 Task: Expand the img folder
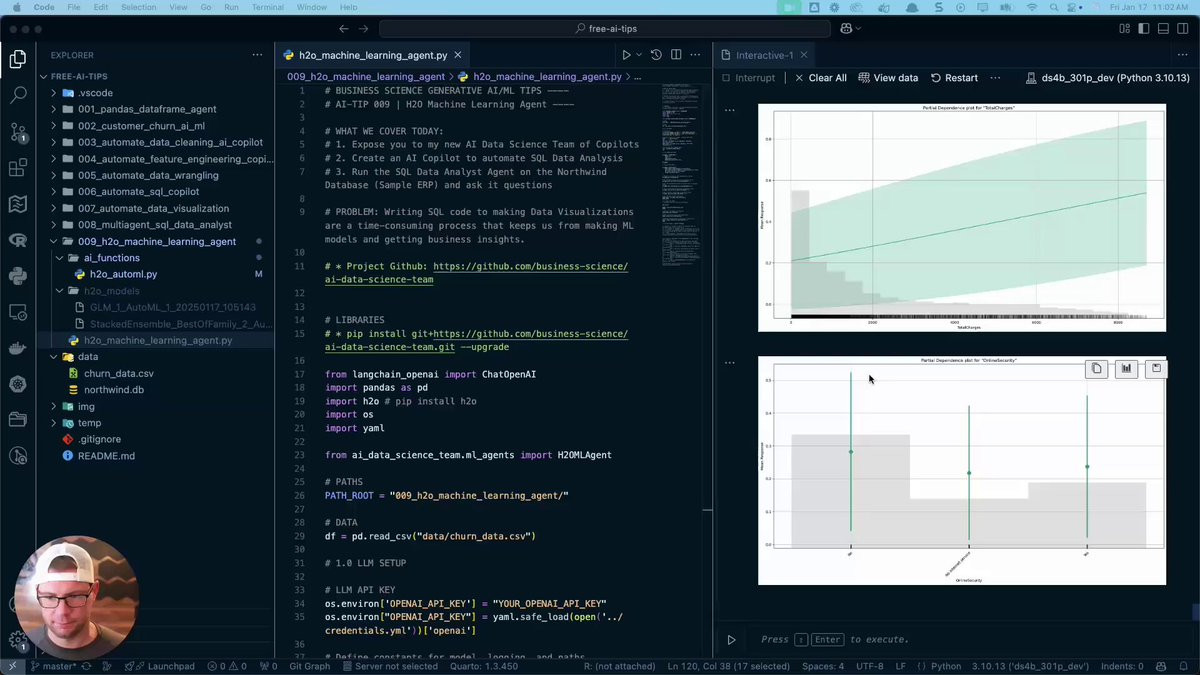pyautogui.click(x=155, y=406)
